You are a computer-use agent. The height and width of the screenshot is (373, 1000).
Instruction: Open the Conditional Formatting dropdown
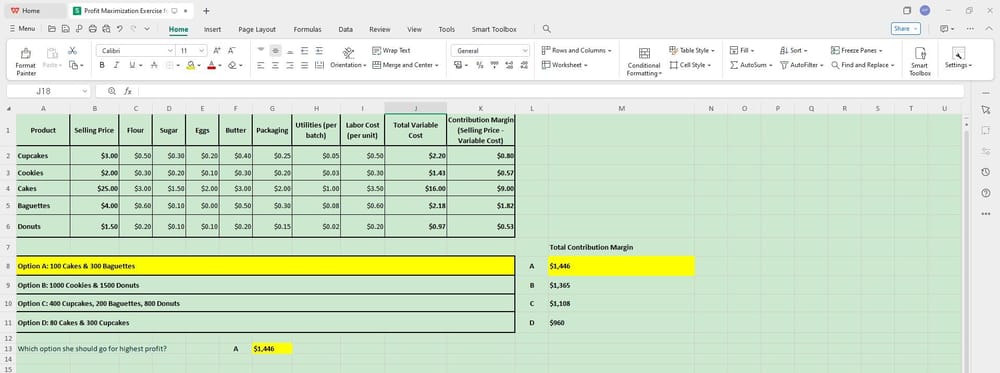click(644, 62)
